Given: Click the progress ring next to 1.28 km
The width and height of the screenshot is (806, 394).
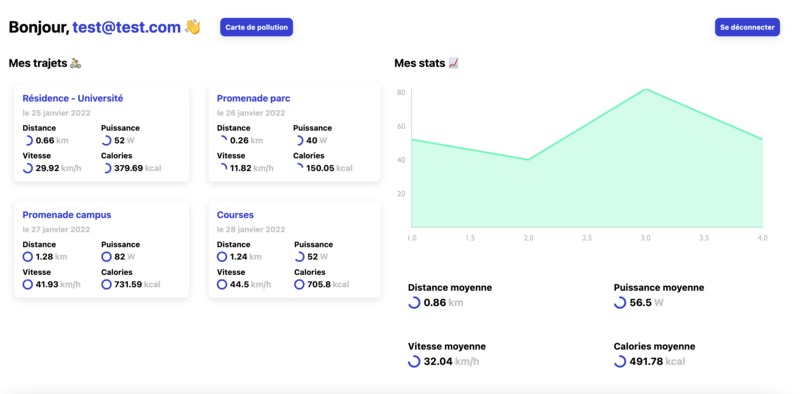Looking at the screenshot, I should click(x=28, y=257).
